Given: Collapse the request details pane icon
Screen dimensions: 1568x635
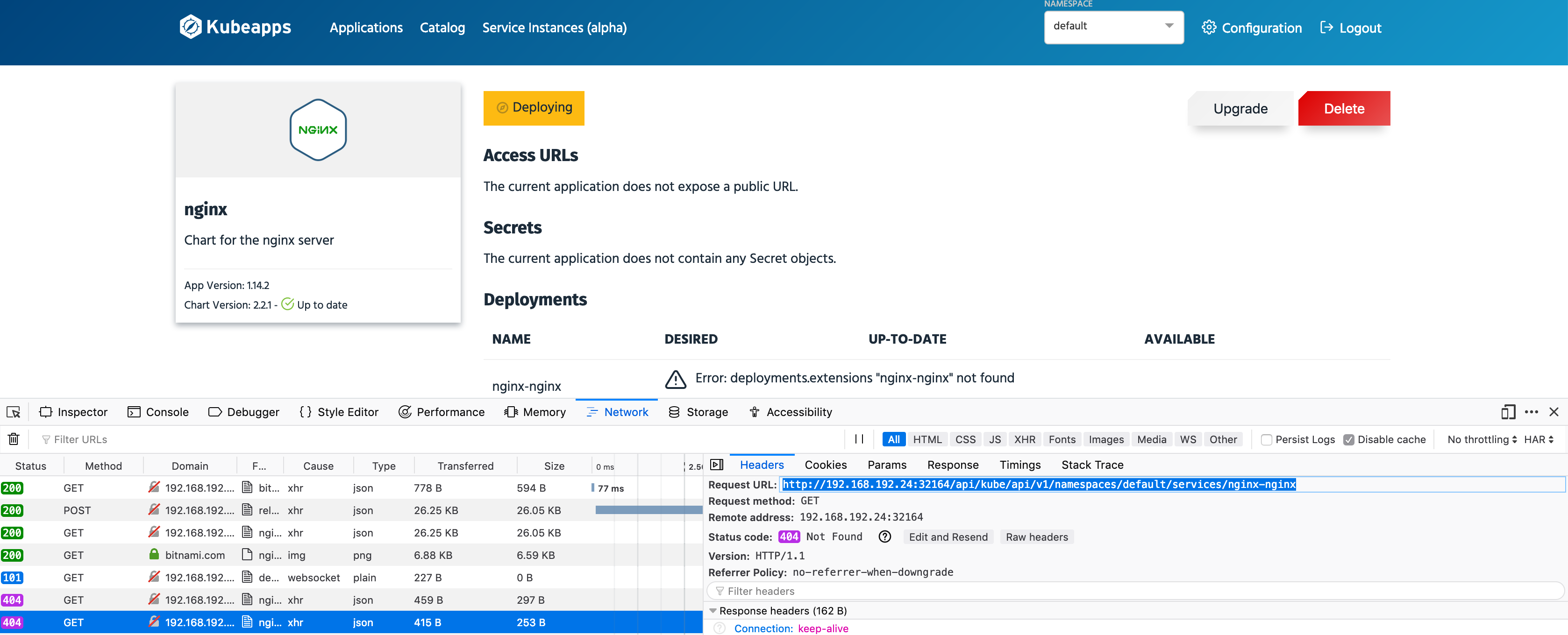Looking at the screenshot, I should coord(717,465).
